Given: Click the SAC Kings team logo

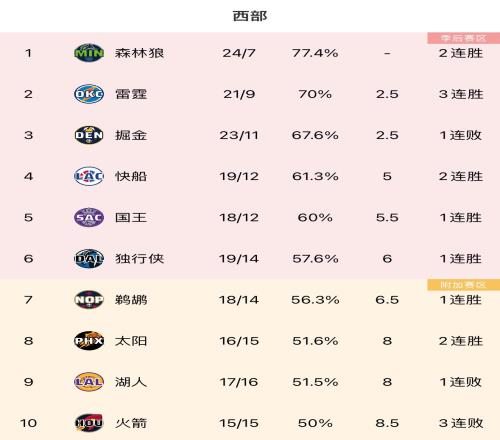Looking at the screenshot, I should coord(89,217).
